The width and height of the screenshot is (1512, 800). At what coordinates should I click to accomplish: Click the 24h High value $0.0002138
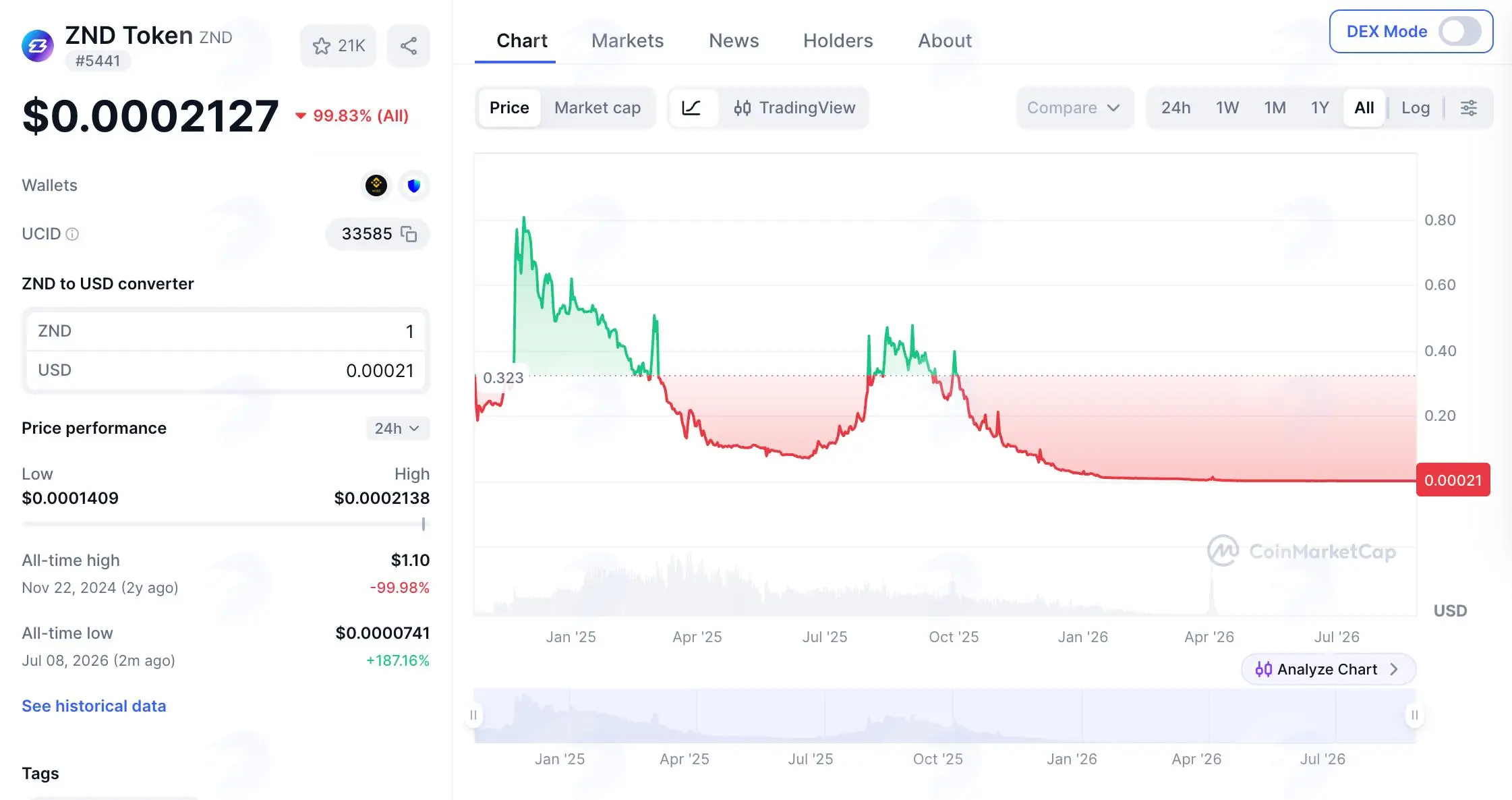pos(382,498)
